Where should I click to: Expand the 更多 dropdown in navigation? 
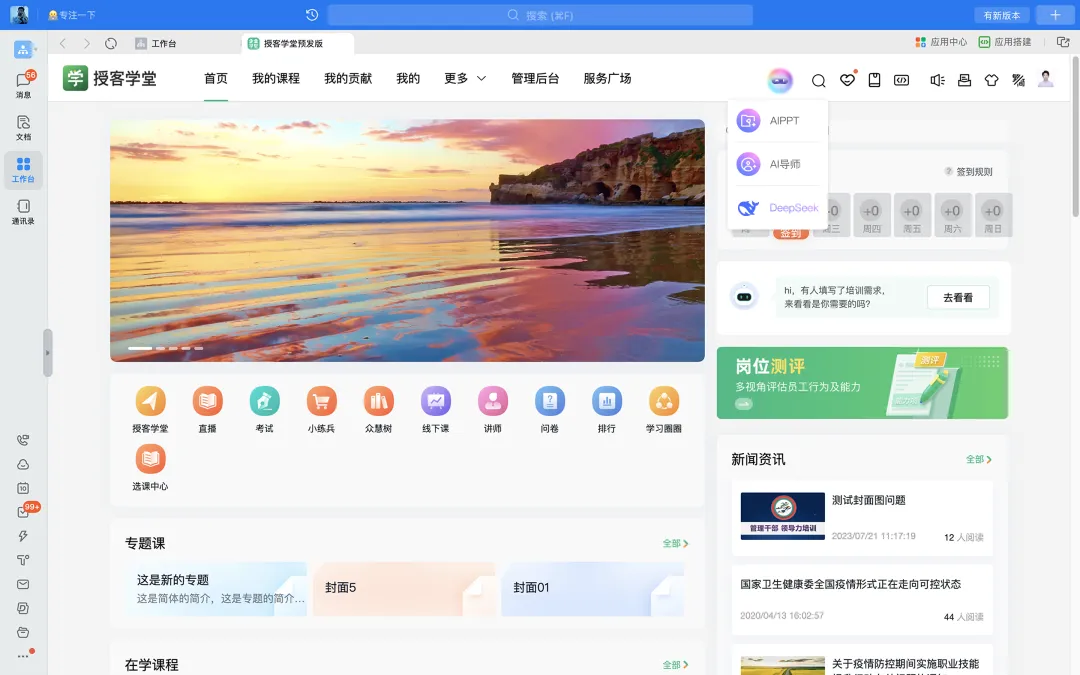(x=465, y=79)
